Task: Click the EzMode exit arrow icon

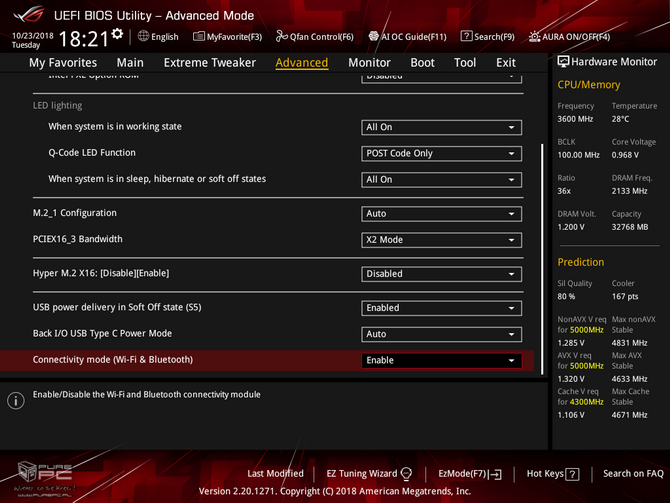Action: pyautogui.click(x=496, y=474)
